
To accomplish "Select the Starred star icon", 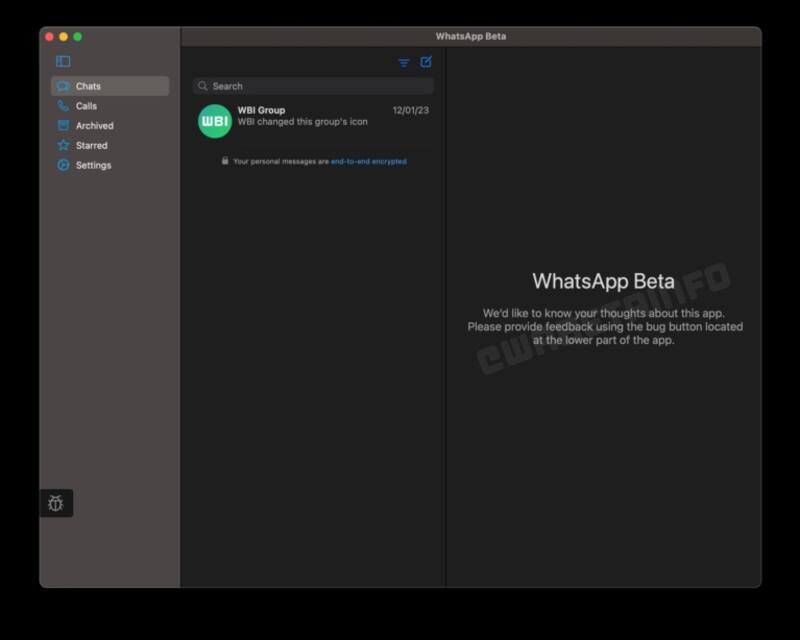I will point(63,145).
